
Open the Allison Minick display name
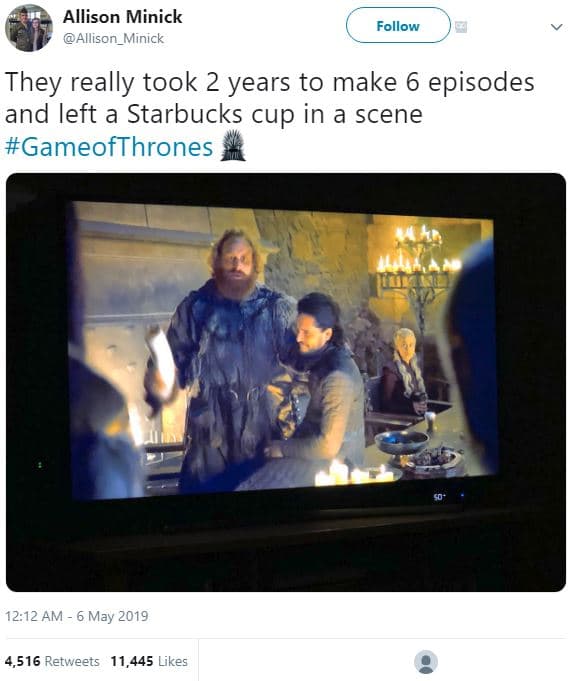click(122, 17)
